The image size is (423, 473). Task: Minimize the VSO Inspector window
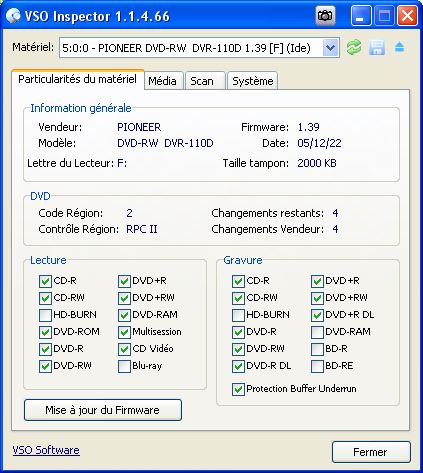pyautogui.click(x=361, y=16)
